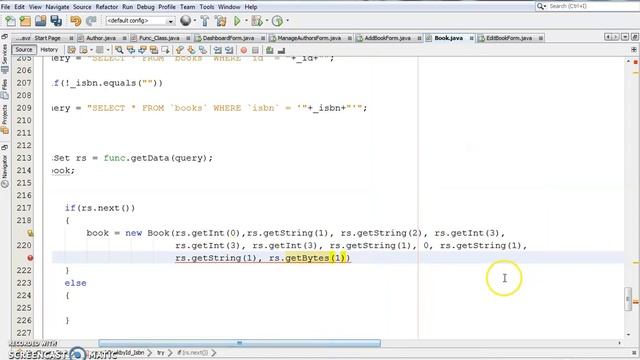The height and width of the screenshot is (360, 640).
Task: Expand the globe browser dropdown arrow
Action: pyautogui.click(x=195, y=20)
